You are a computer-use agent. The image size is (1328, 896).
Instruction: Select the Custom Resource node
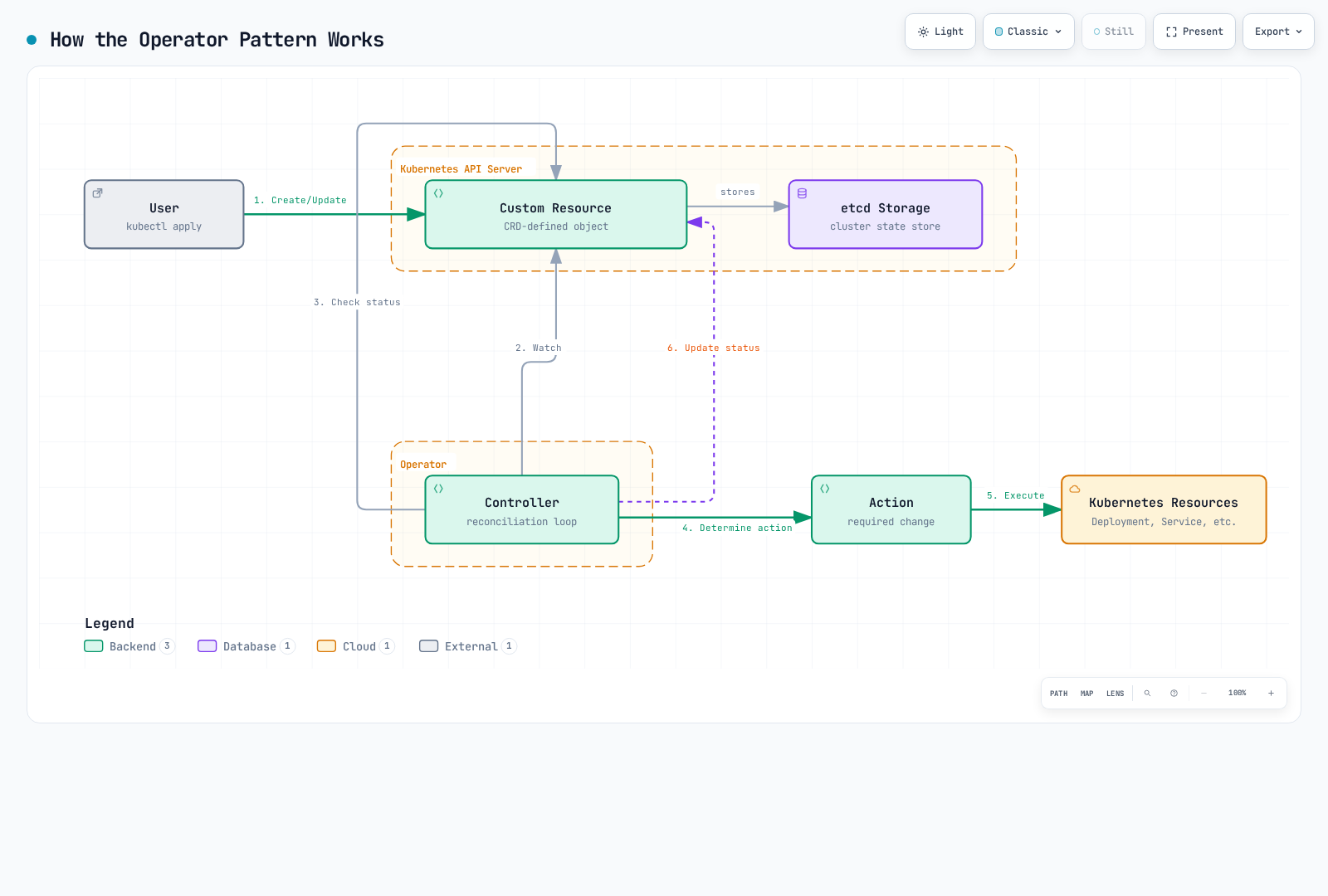pos(556,214)
